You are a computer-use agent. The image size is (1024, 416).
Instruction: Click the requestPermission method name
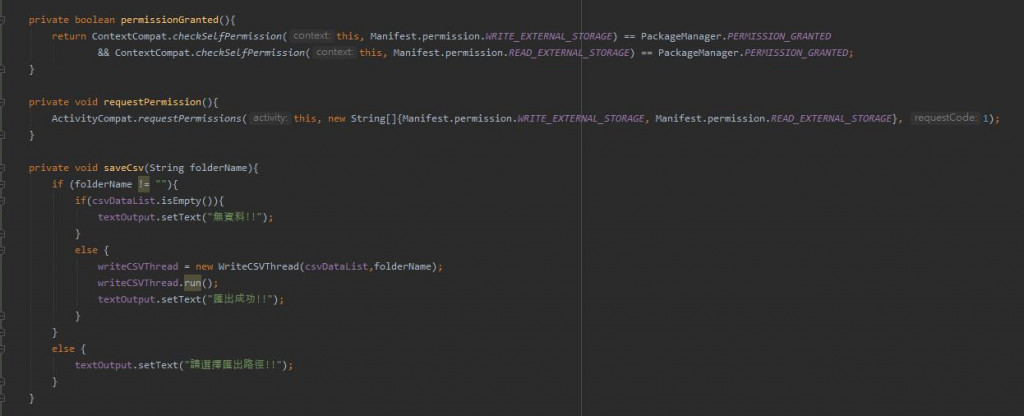coord(152,102)
